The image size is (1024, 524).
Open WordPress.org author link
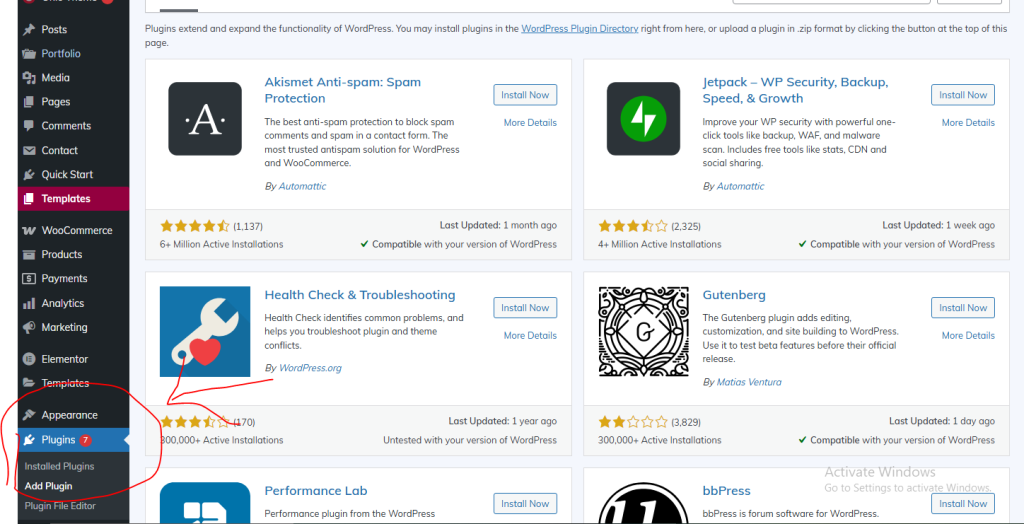coord(310,368)
